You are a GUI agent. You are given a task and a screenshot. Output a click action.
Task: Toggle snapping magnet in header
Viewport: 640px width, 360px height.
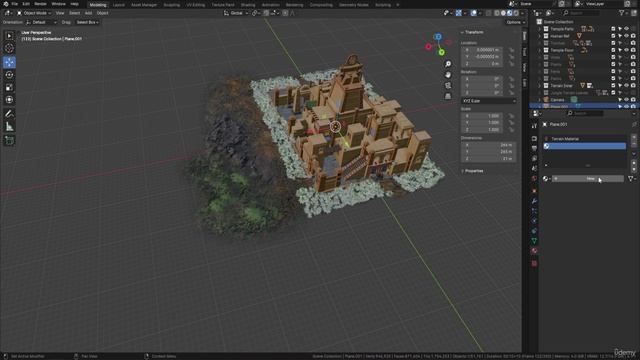click(266, 13)
